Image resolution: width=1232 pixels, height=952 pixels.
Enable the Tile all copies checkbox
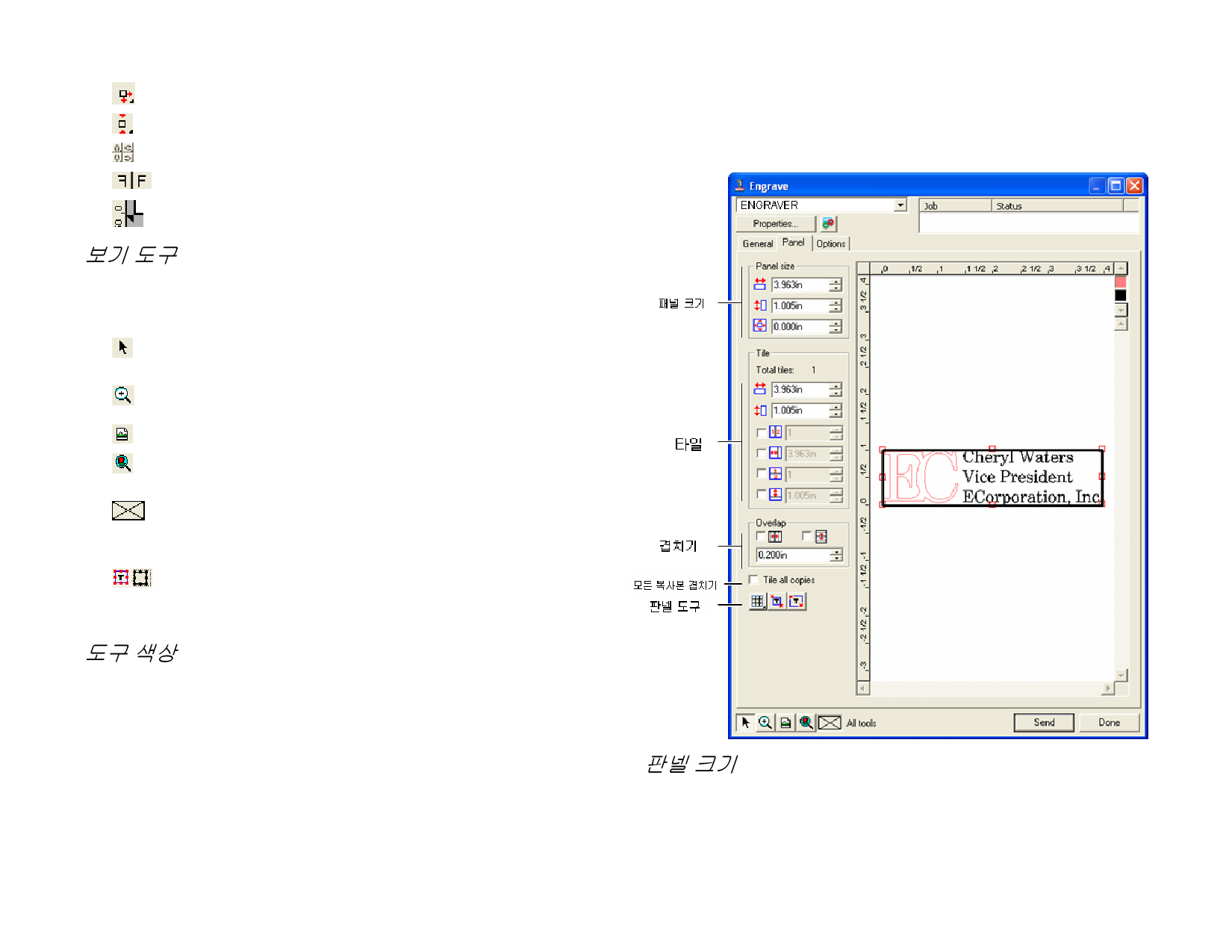[754, 580]
